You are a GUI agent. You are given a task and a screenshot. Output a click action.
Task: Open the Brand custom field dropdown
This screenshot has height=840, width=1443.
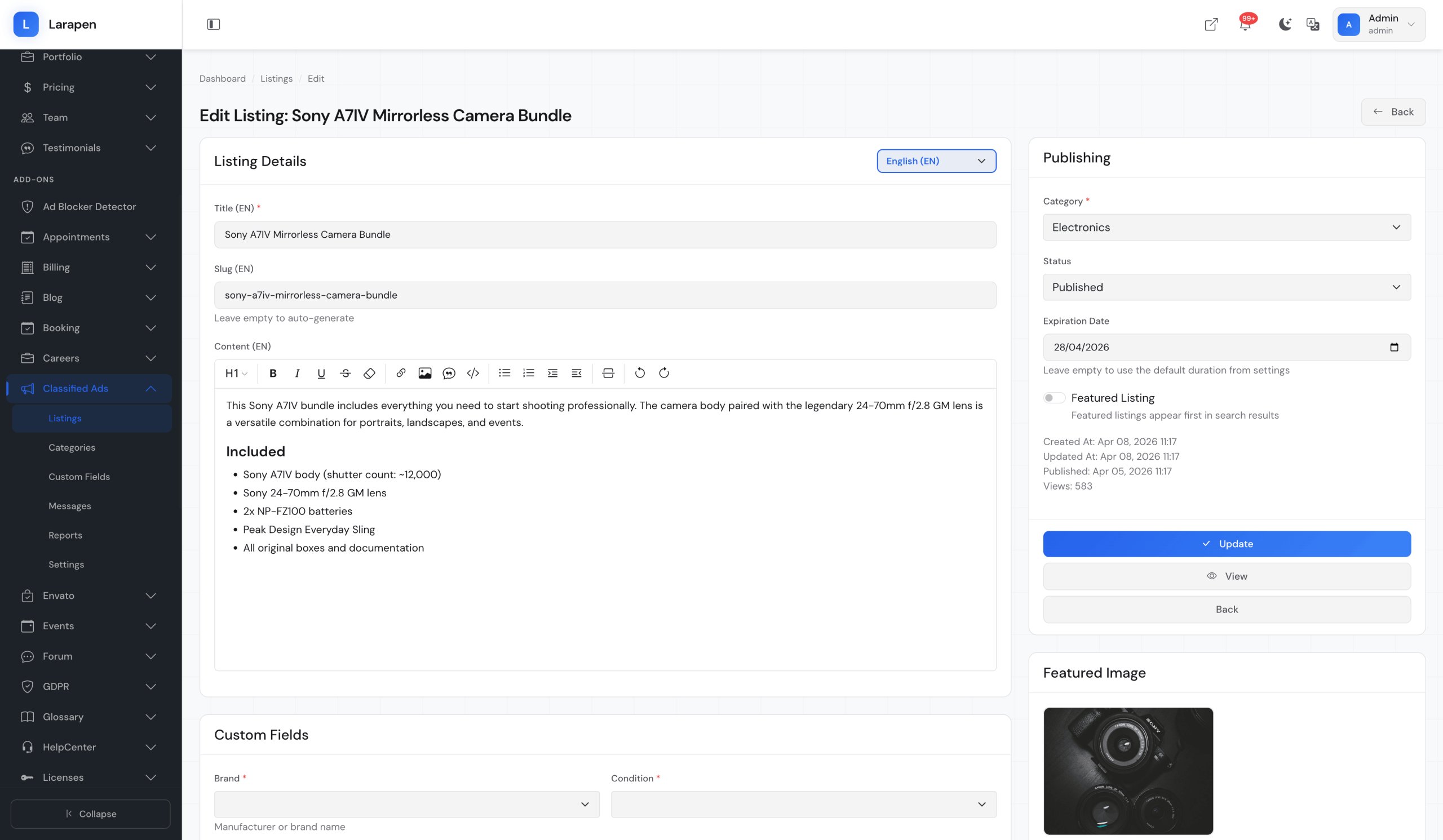[406, 804]
